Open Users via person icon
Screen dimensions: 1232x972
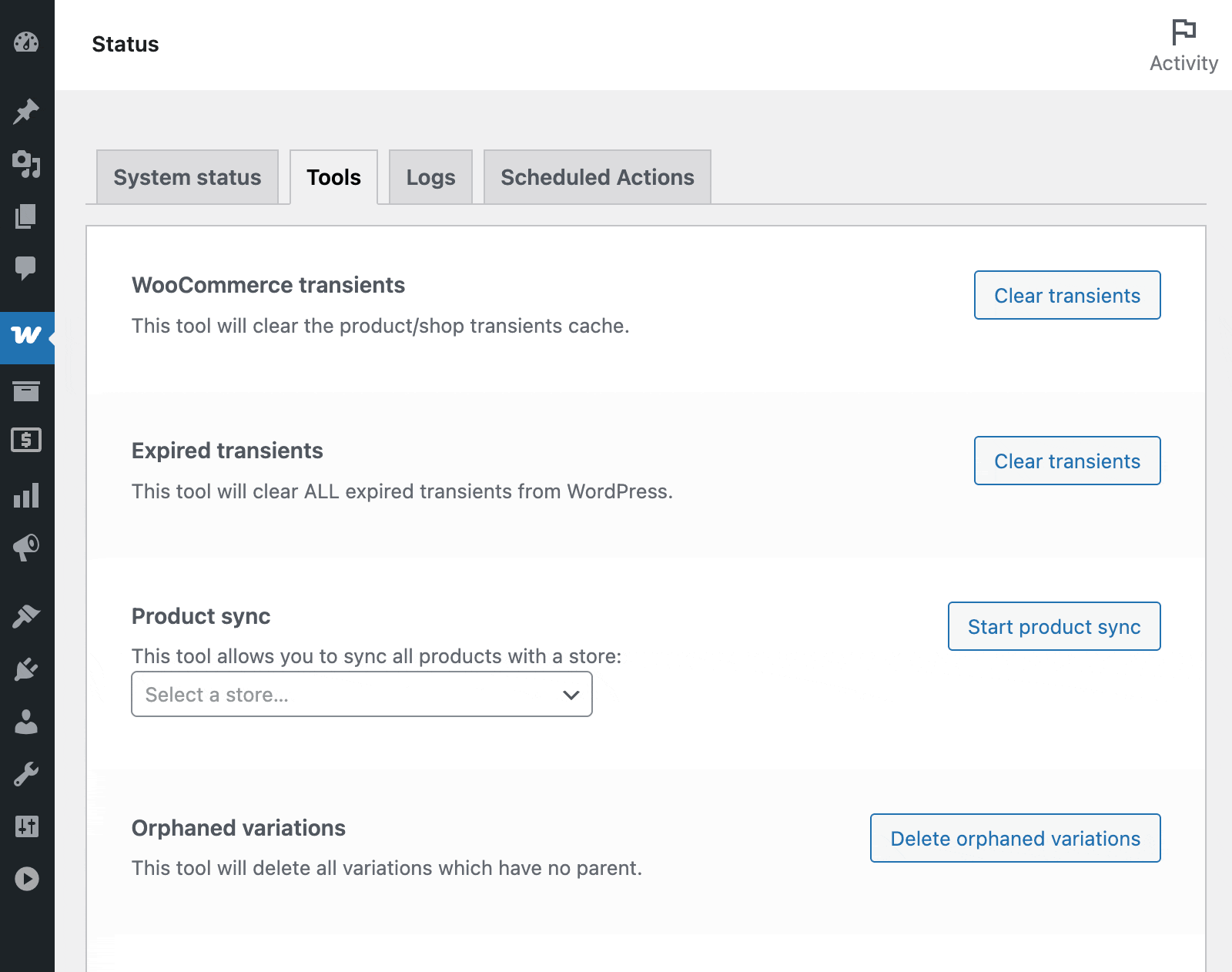(27, 722)
